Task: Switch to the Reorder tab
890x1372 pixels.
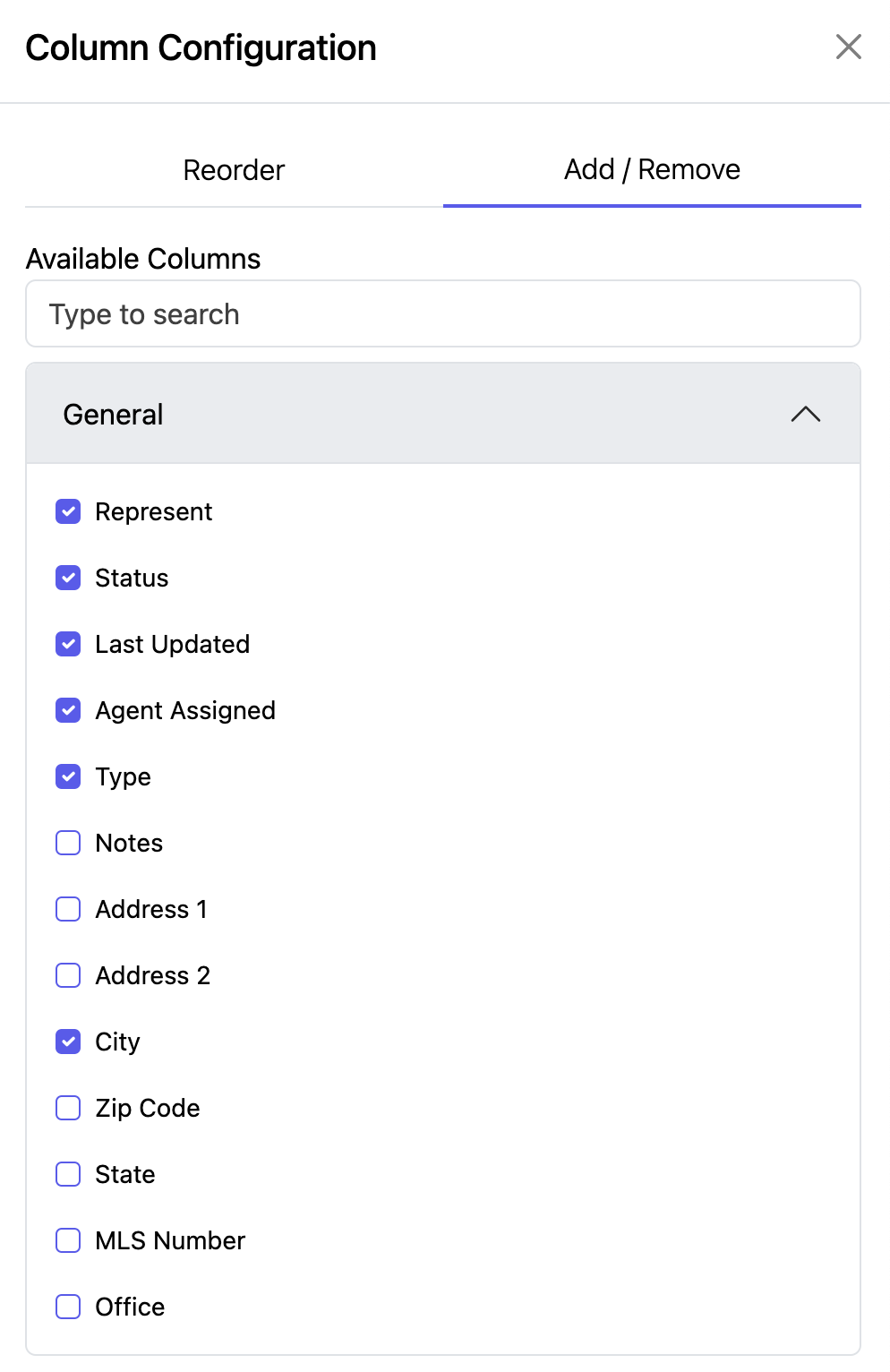Action: (234, 170)
